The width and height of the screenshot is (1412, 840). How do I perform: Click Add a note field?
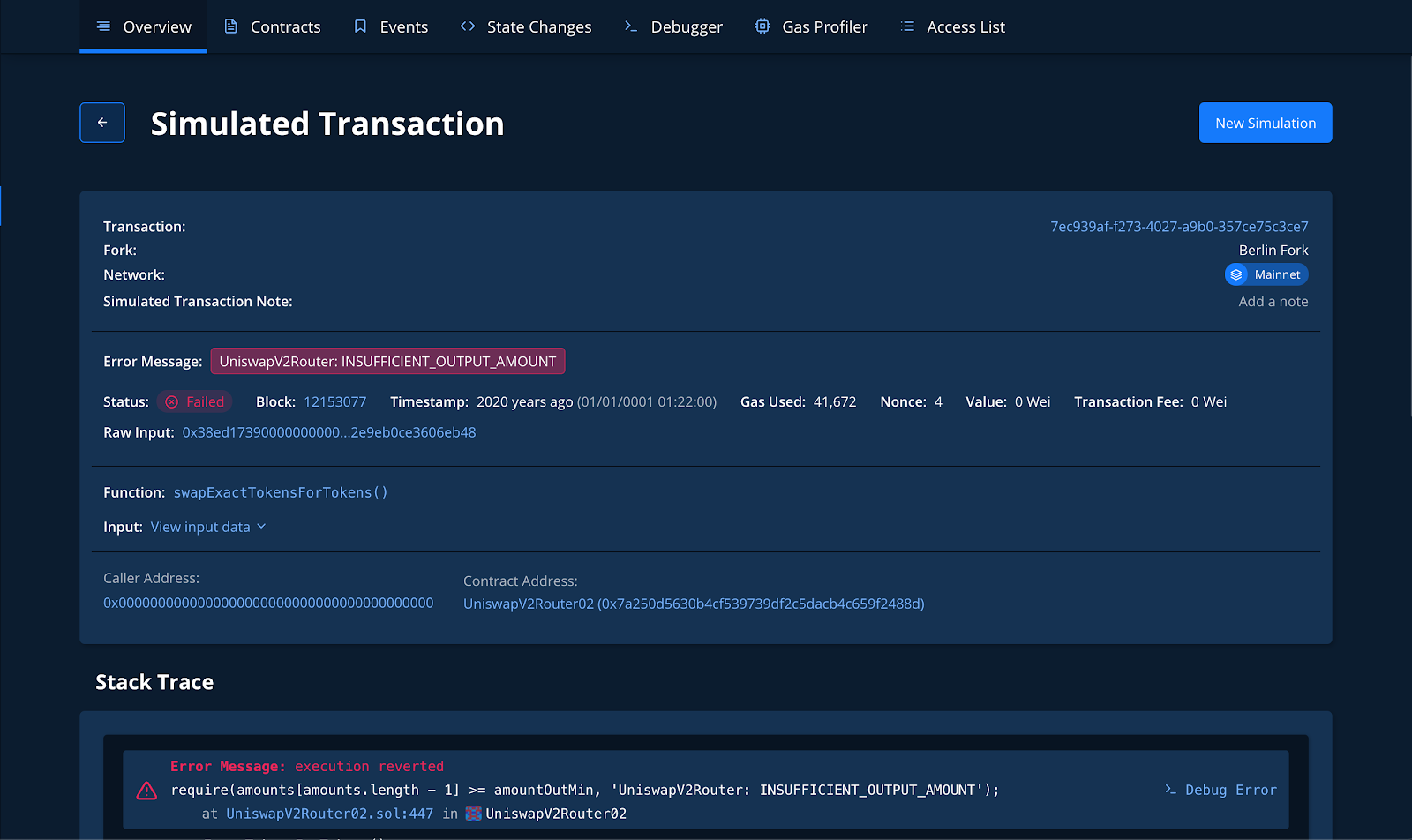point(1273,302)
